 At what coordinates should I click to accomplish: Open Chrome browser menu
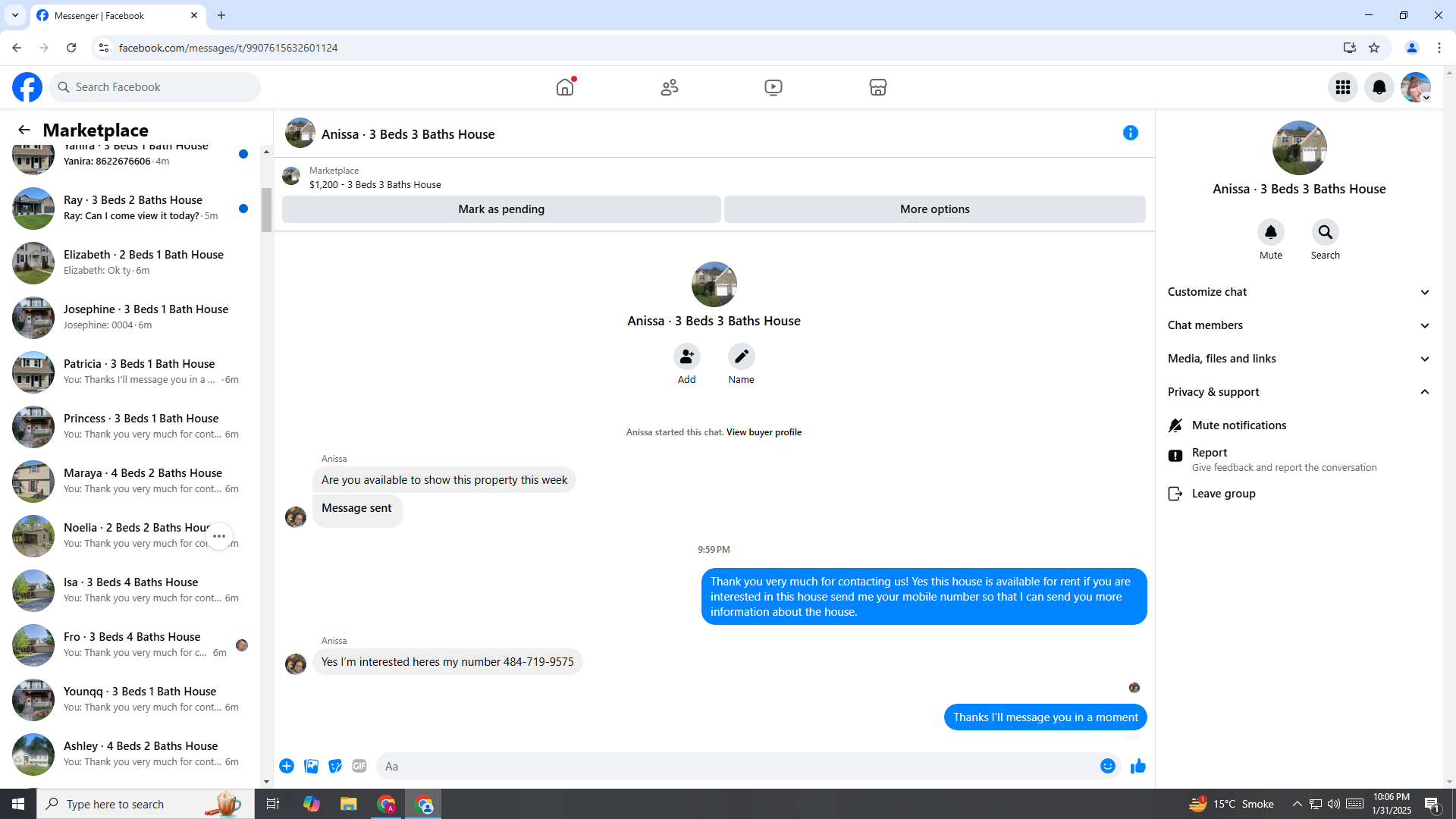(1439, 48)
